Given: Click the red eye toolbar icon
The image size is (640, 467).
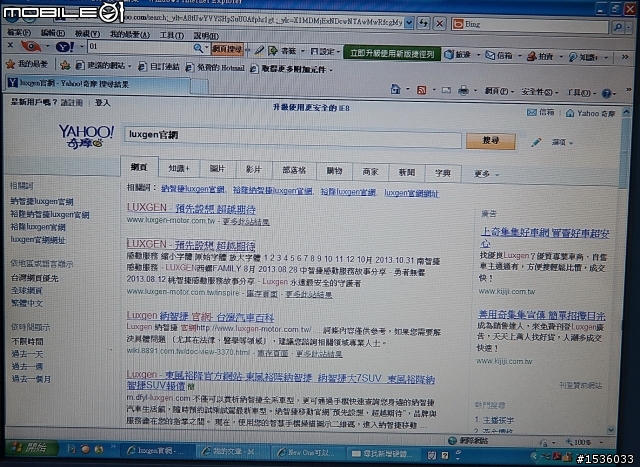Looking at the screenshot, I should (x=31, y=46).
